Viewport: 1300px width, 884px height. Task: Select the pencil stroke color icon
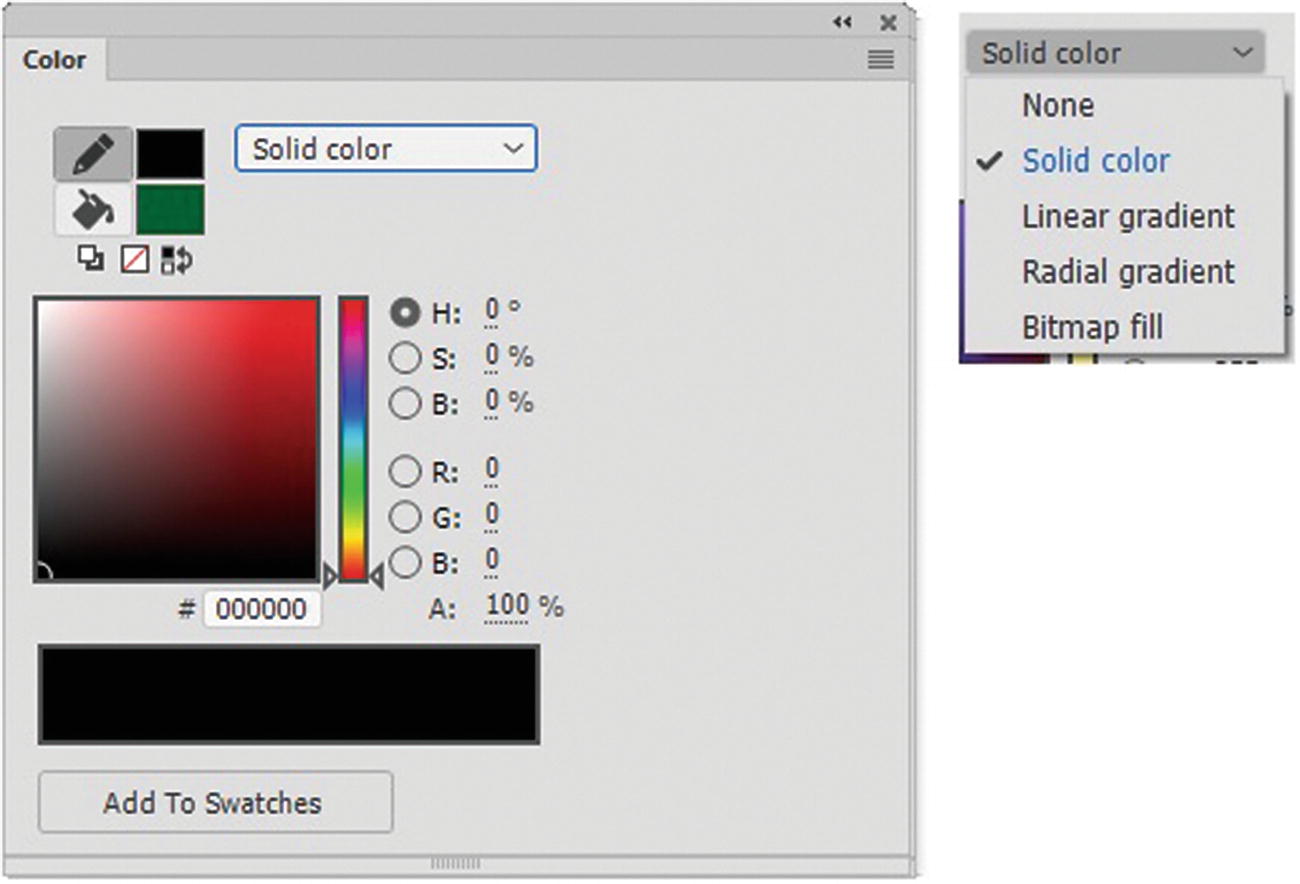point(93,154)
